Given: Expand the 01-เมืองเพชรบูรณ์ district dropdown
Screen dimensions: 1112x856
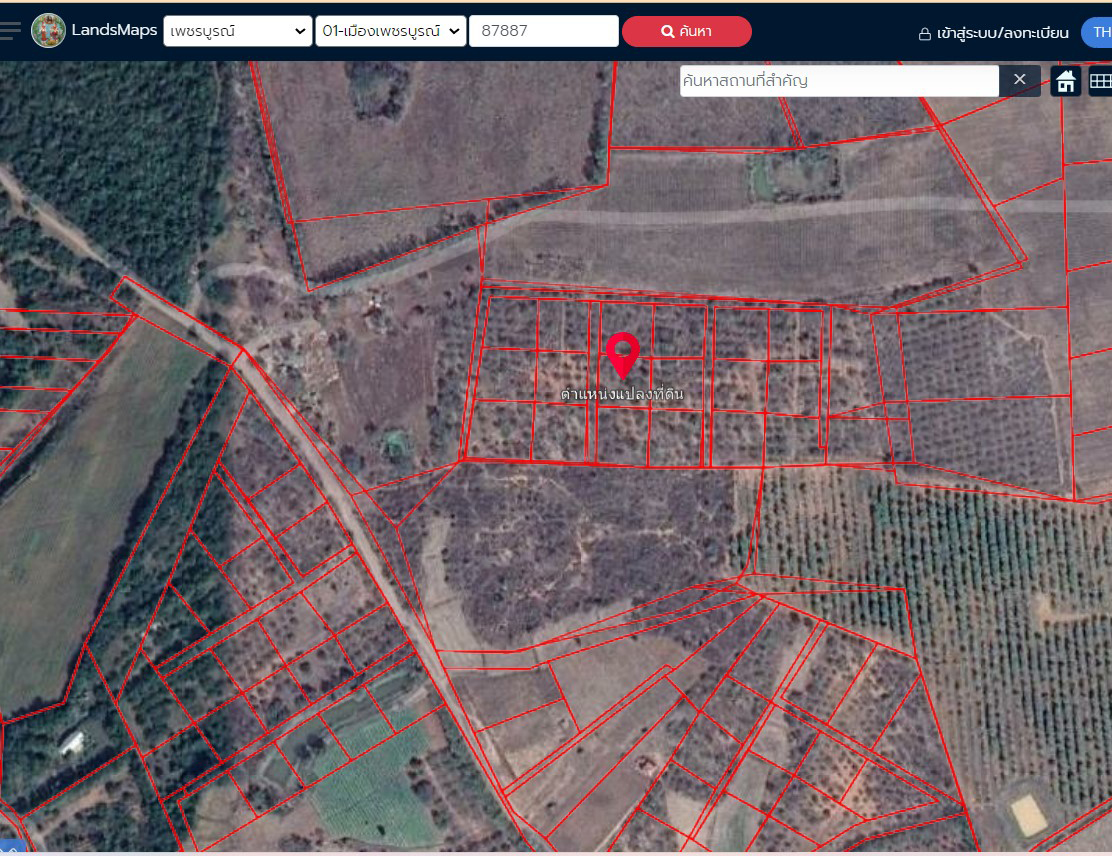Looking at the screenshot, I should pyautogui.click(x=390, y=31).
